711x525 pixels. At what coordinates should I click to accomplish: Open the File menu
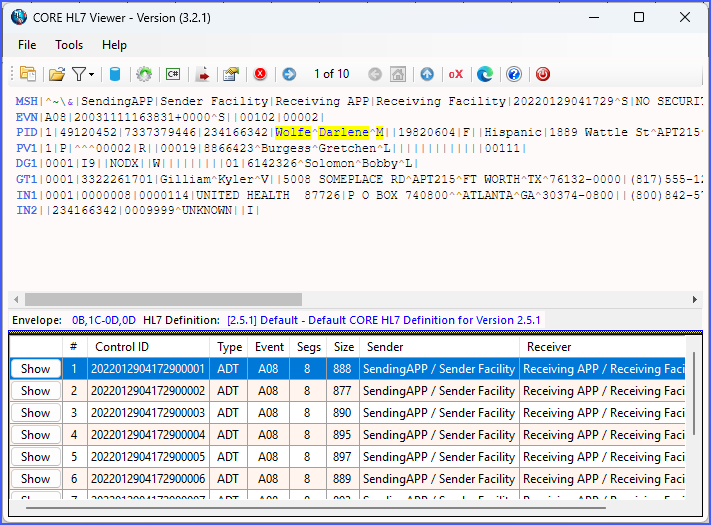[x=27, y=45]
